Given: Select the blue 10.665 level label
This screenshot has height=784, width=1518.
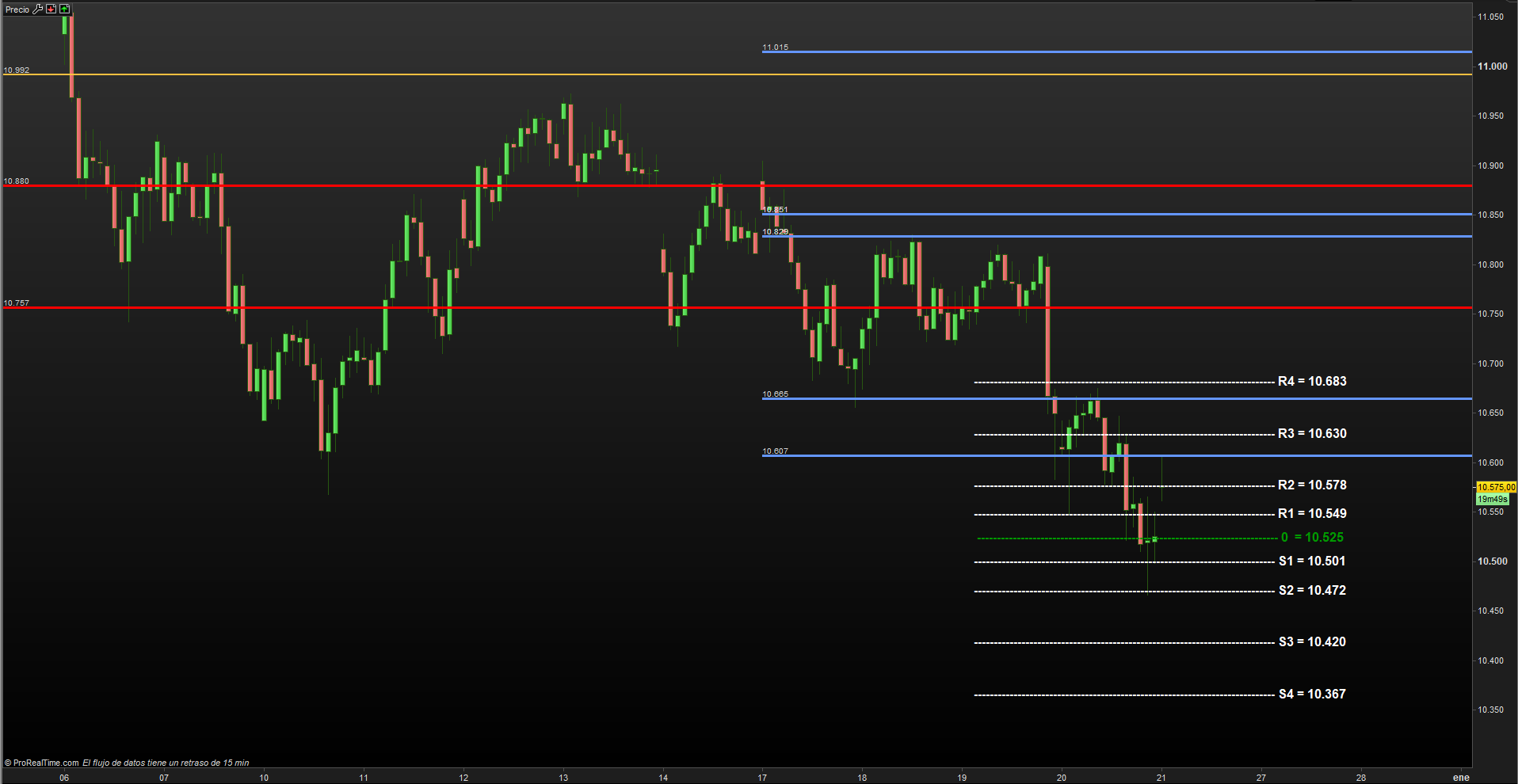Looking at the screenshot, I should 775,394.
